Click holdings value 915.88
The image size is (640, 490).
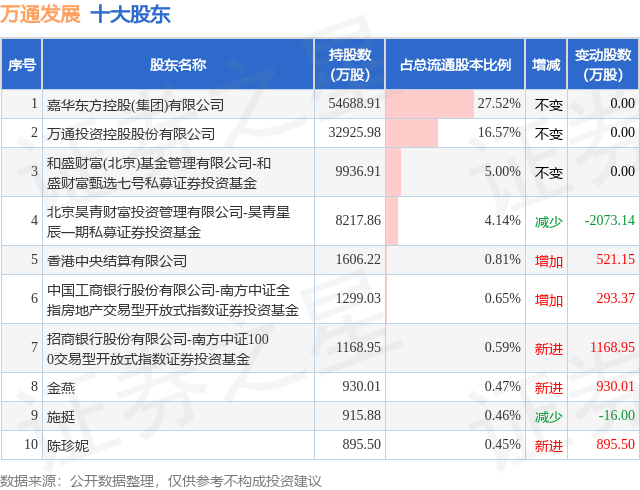click(361, 415)
